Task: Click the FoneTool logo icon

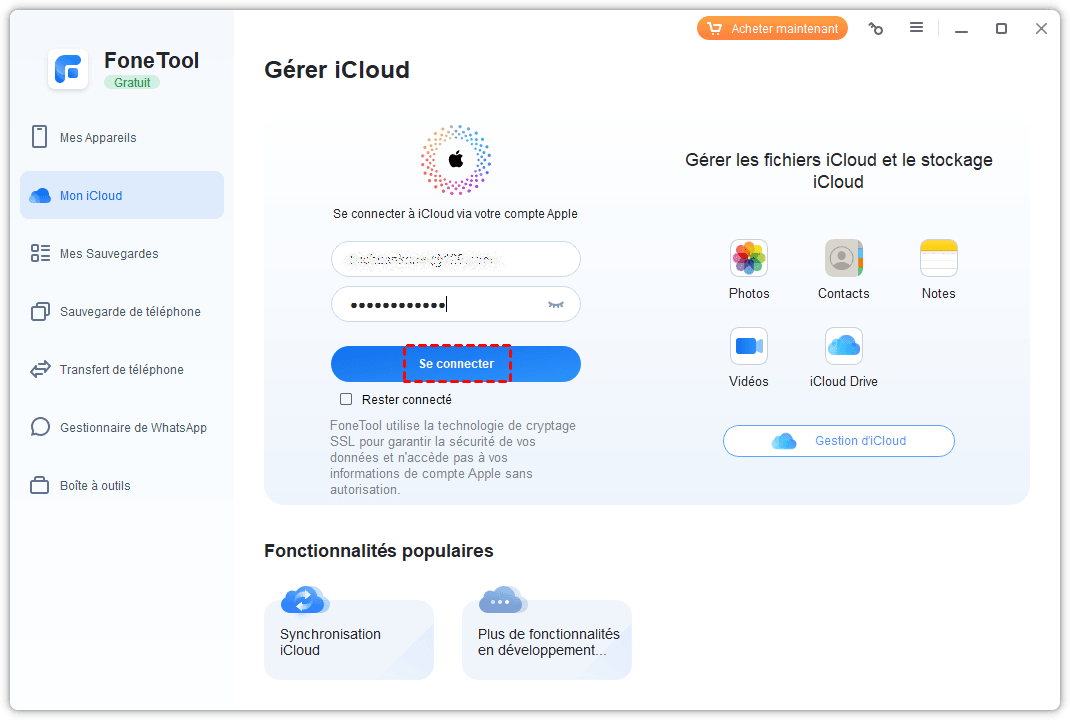Action: [68, 69]
